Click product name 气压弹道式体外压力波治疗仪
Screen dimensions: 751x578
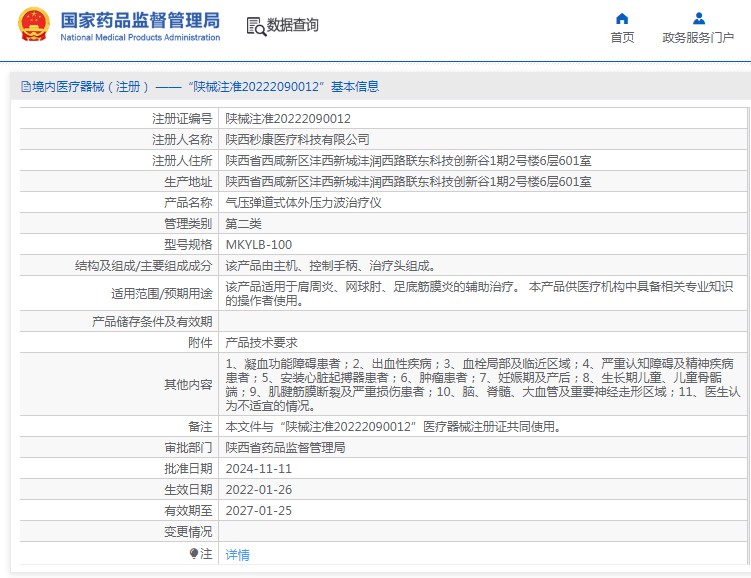coord(303,202)
